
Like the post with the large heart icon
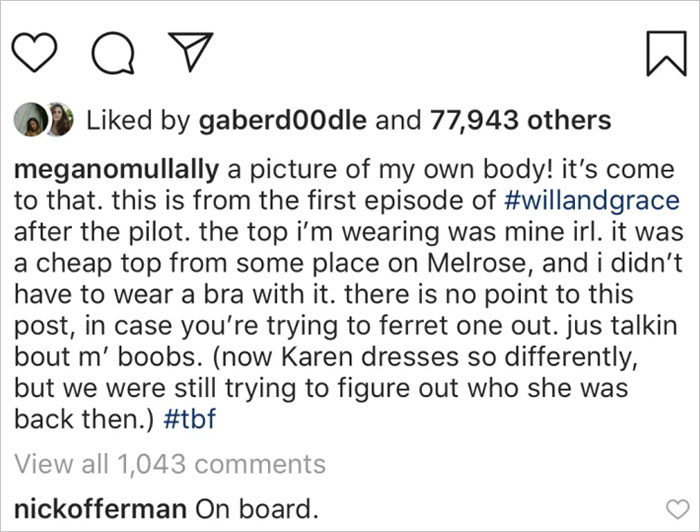39,51
